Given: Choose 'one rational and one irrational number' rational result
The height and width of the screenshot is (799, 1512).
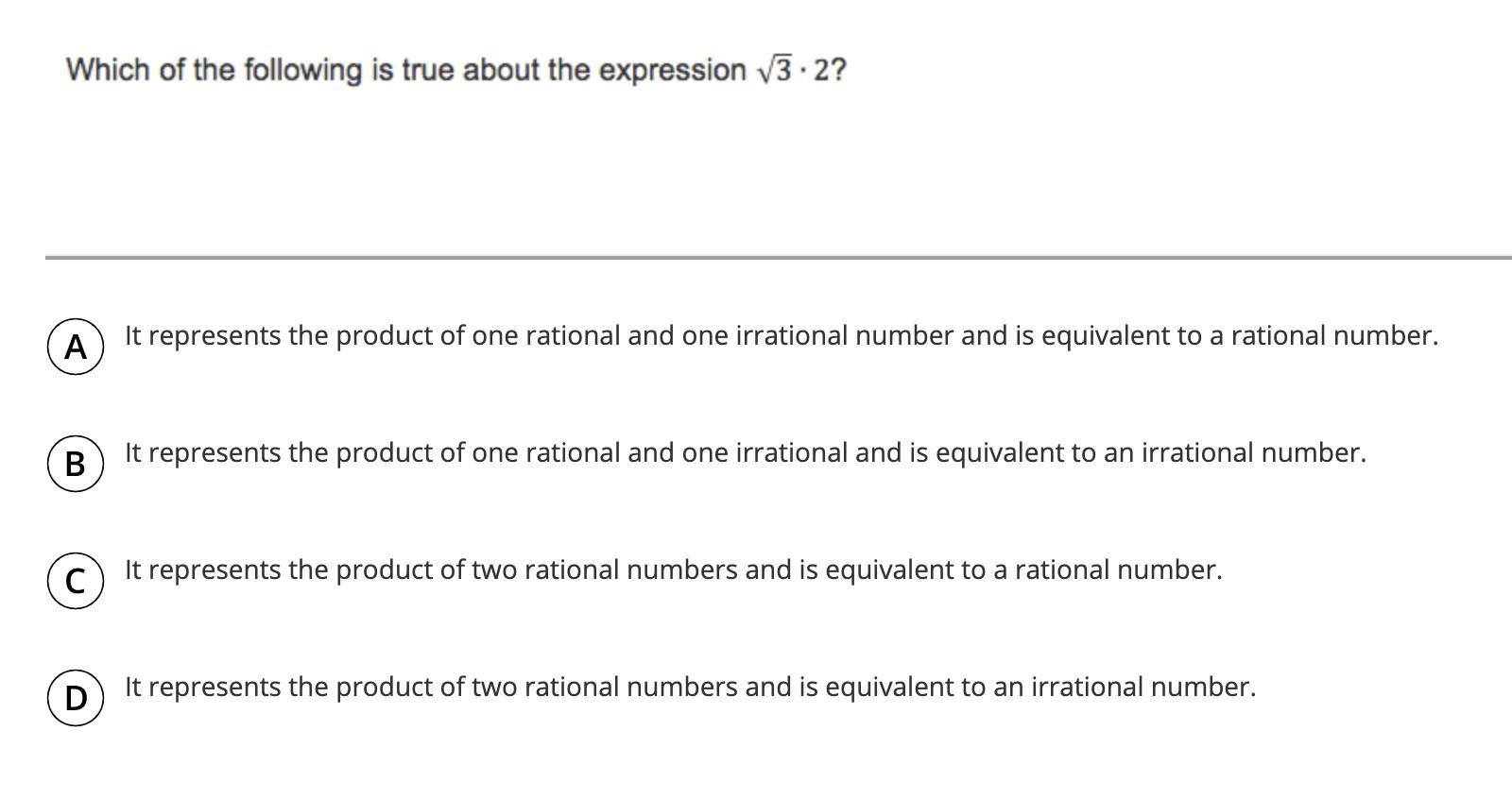Looking at the screenshot, I should tap(782, 336).
